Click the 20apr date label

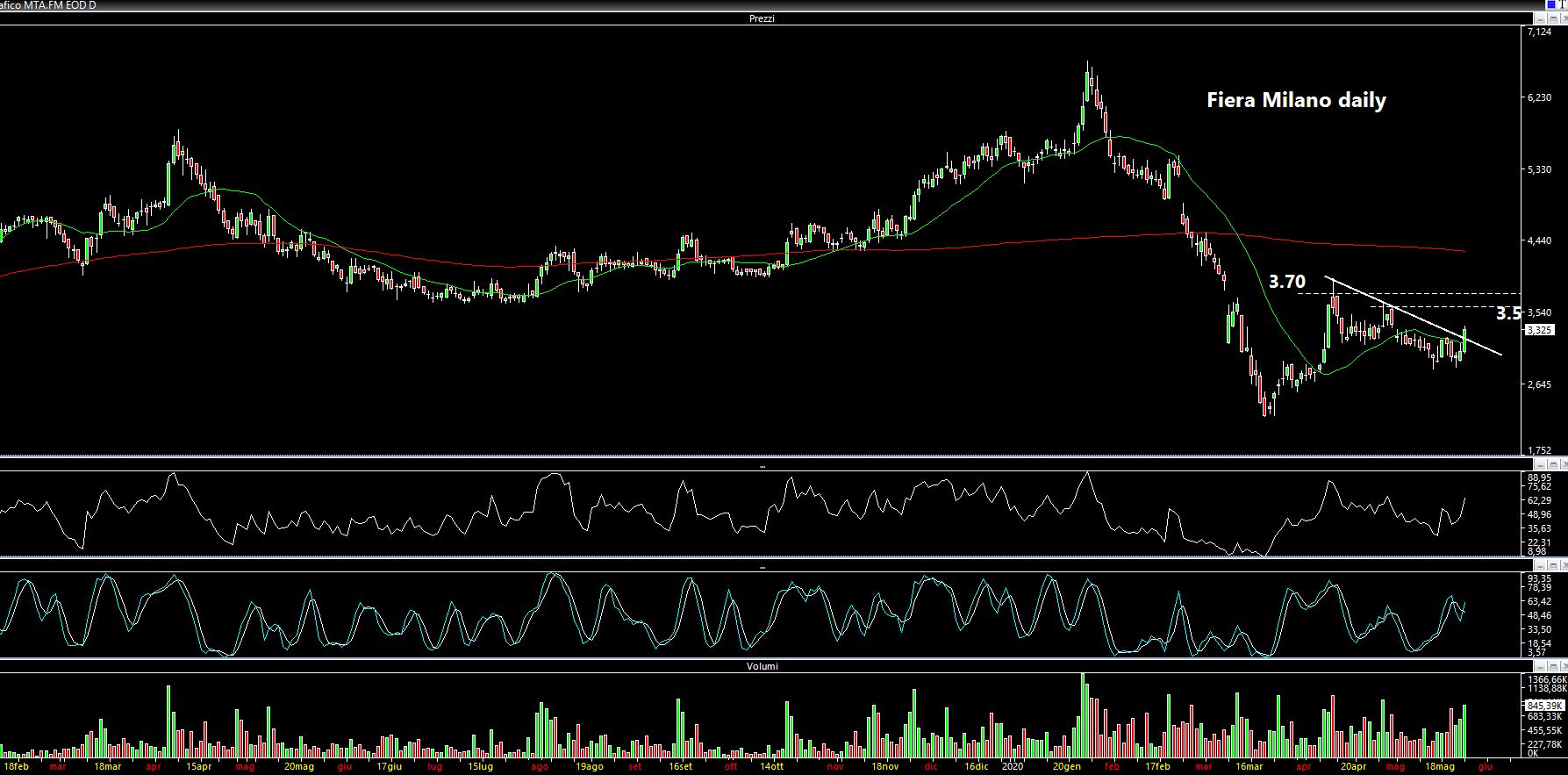[1351, 767]
